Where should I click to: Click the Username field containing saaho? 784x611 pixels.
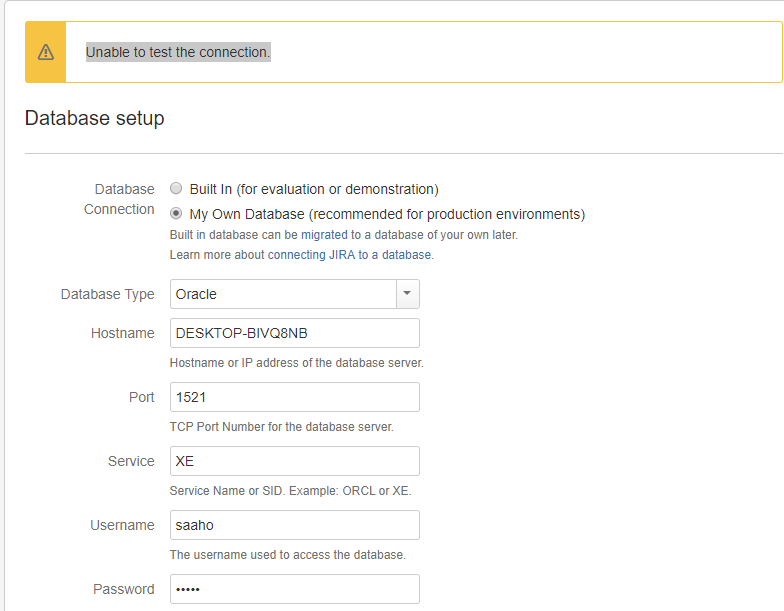[294, 525]
